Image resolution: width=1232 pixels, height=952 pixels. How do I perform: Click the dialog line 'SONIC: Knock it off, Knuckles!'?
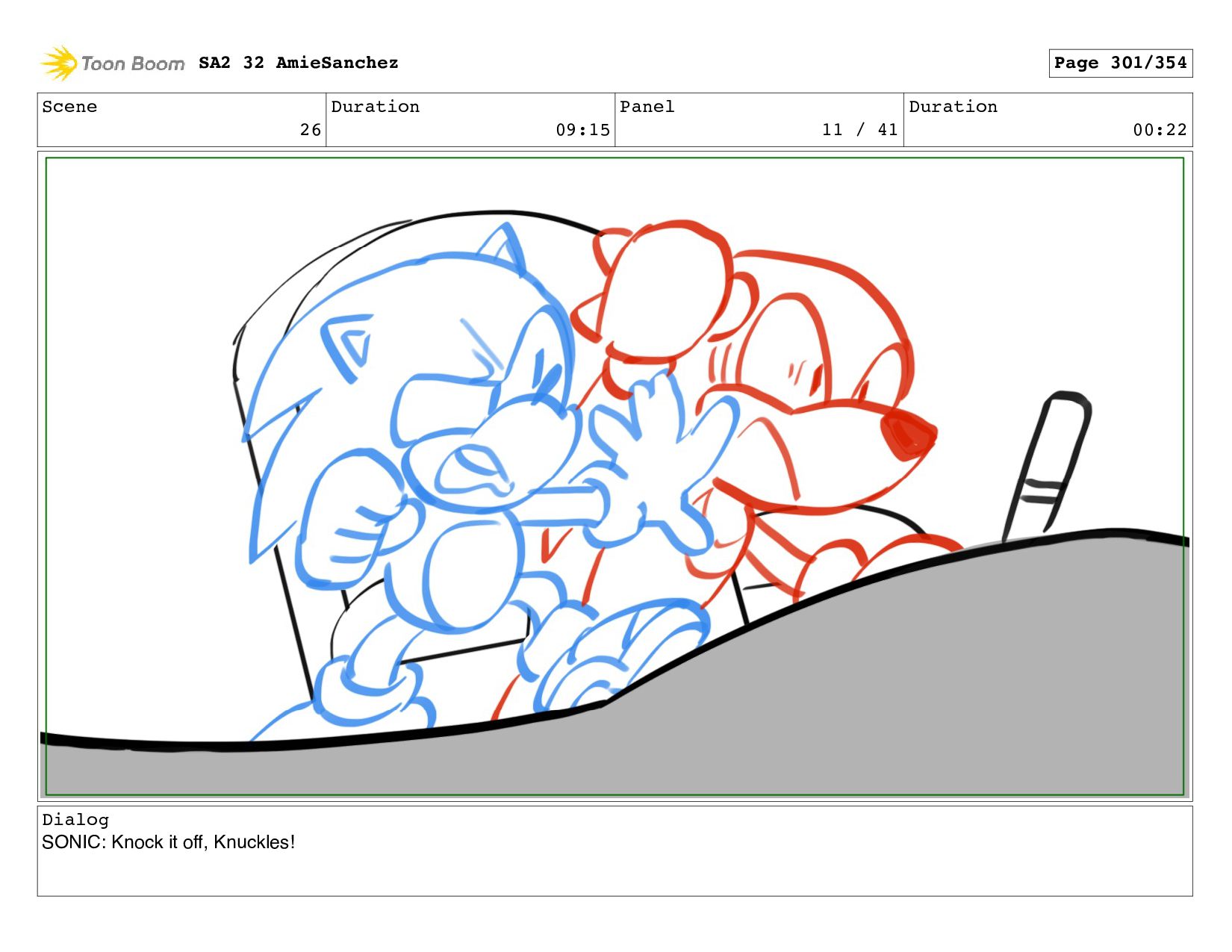point(168,842)
